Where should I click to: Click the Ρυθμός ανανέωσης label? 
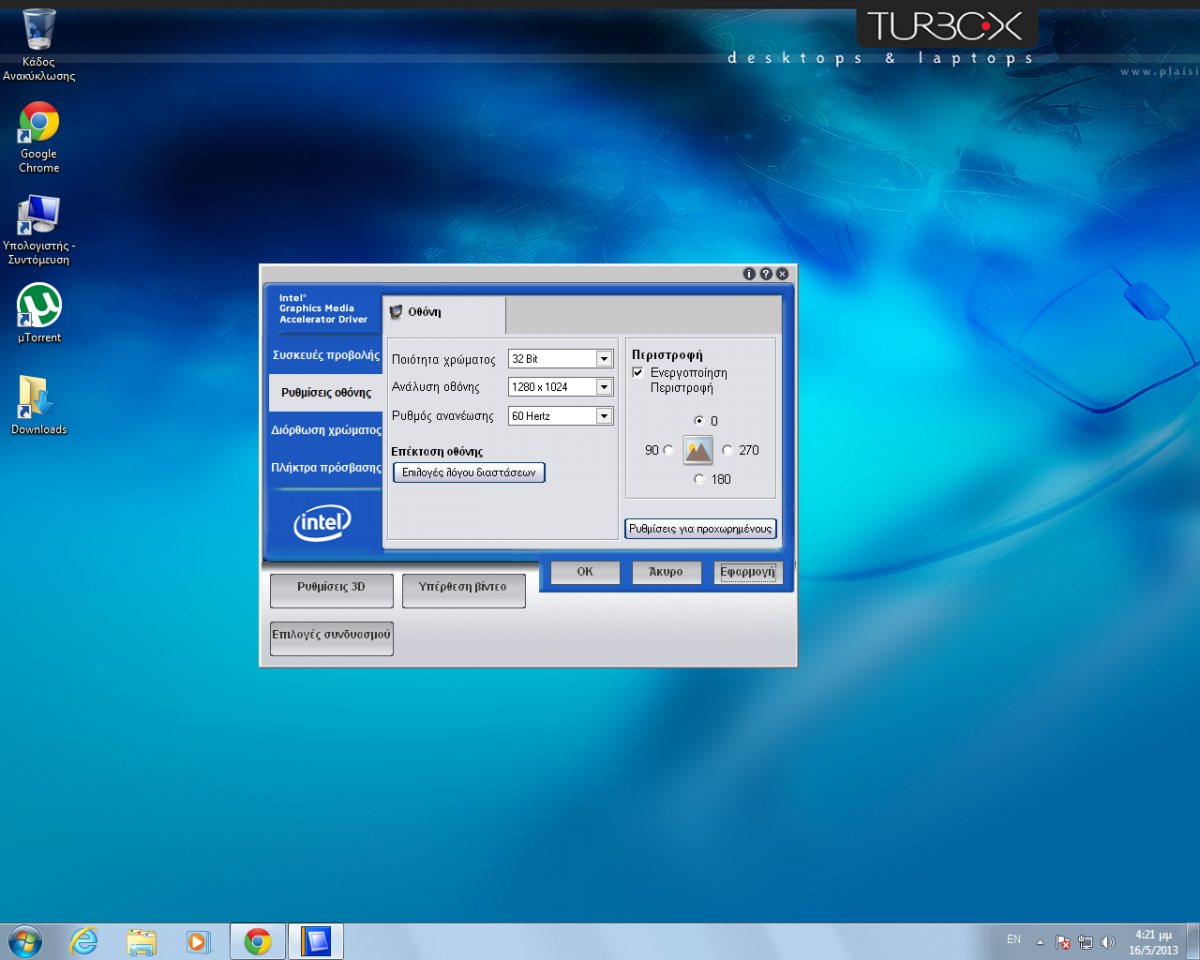tap(443, 416)
